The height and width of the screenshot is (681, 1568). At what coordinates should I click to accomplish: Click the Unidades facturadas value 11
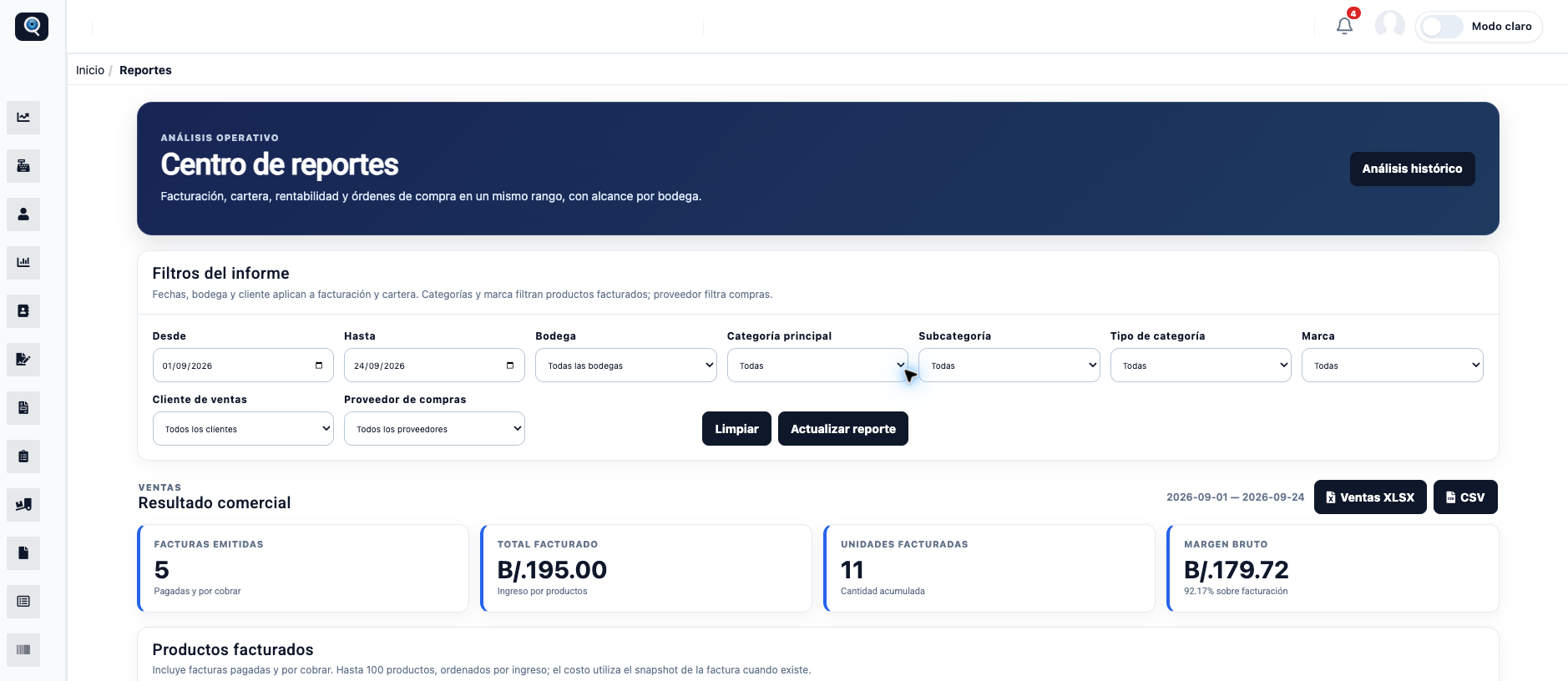pyautogui.click(x=852, y=570)
